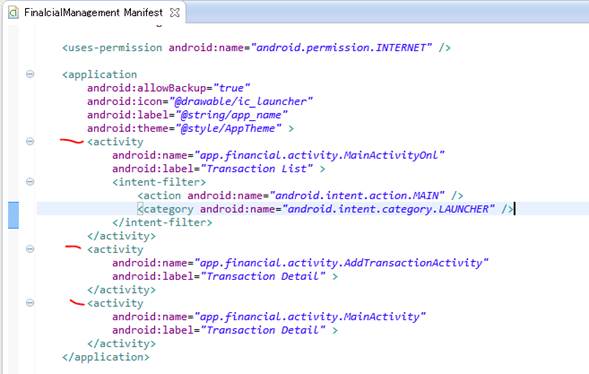Close the FinalcialManagement Manifest editor tab
The height and width of the screenshot is (374, 589).
click(175, 12)
